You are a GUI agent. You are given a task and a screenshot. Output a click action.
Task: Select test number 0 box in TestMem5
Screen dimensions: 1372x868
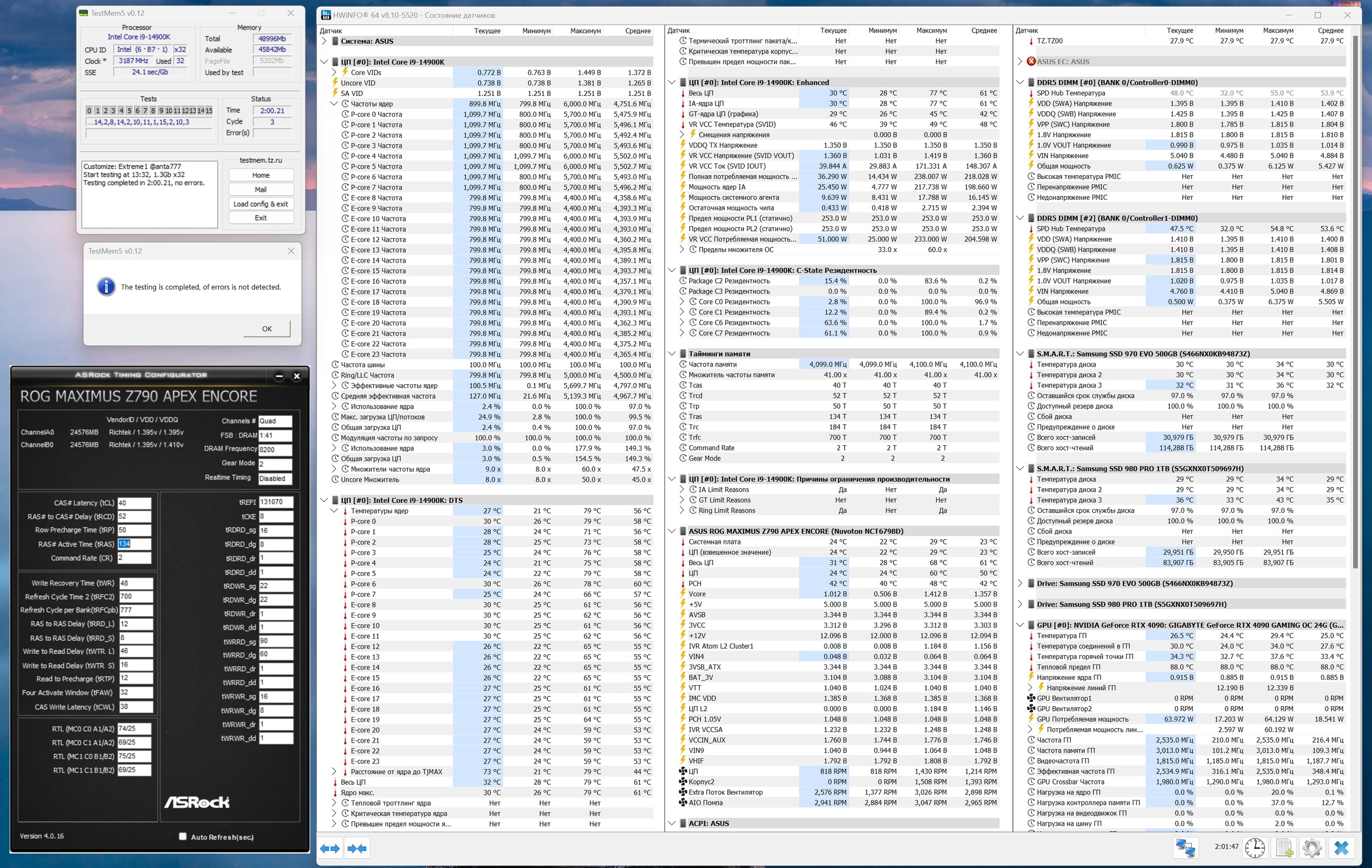[x=89, y=110]
